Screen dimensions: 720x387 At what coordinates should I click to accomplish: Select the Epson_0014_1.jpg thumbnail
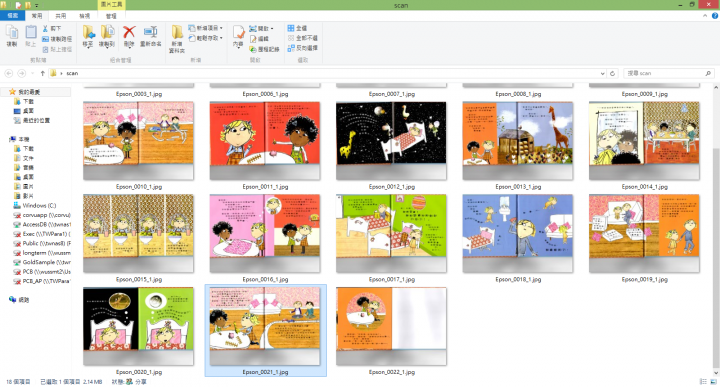[644, 140]
